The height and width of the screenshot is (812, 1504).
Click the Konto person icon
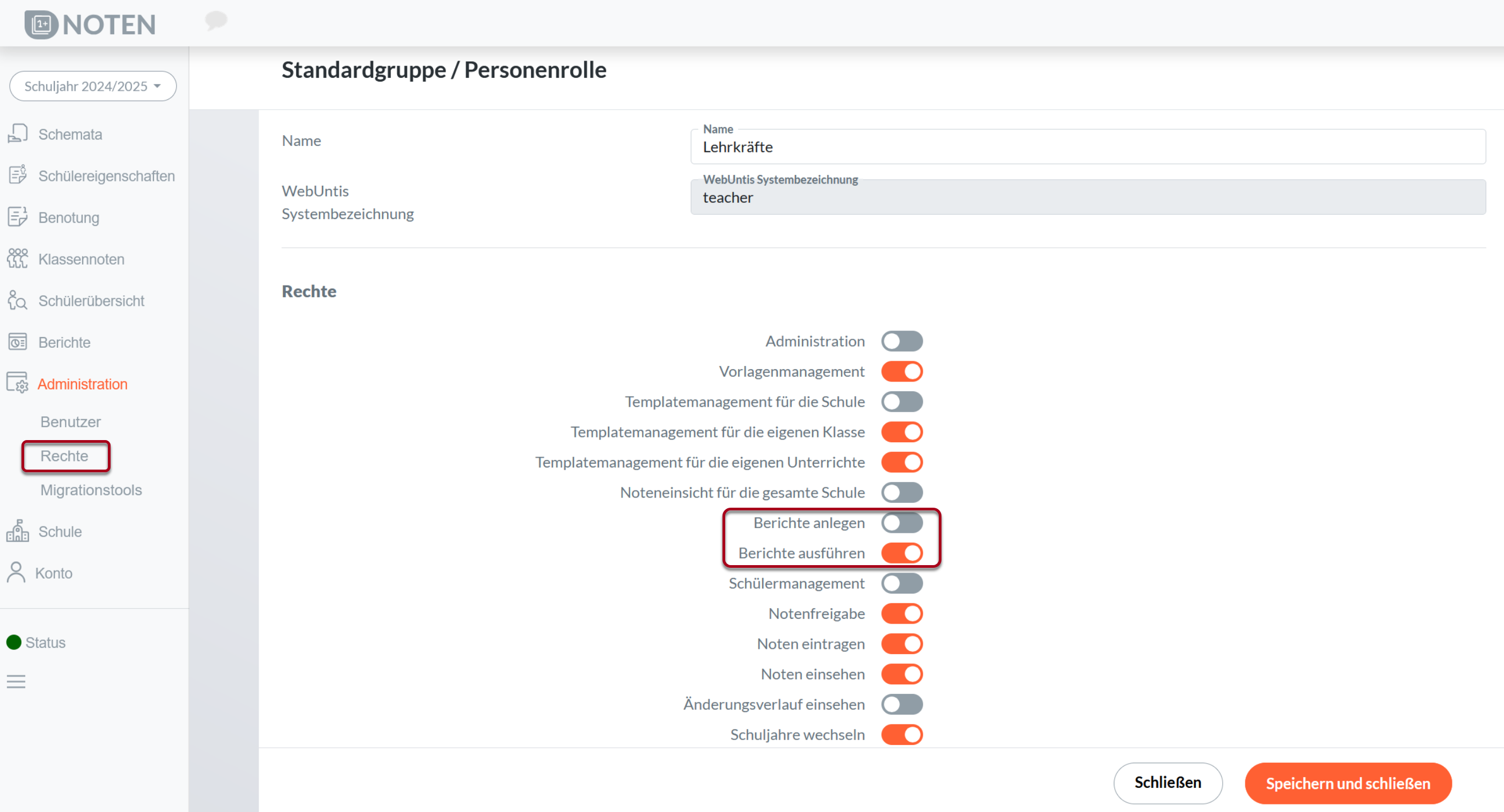click(16, 573)
